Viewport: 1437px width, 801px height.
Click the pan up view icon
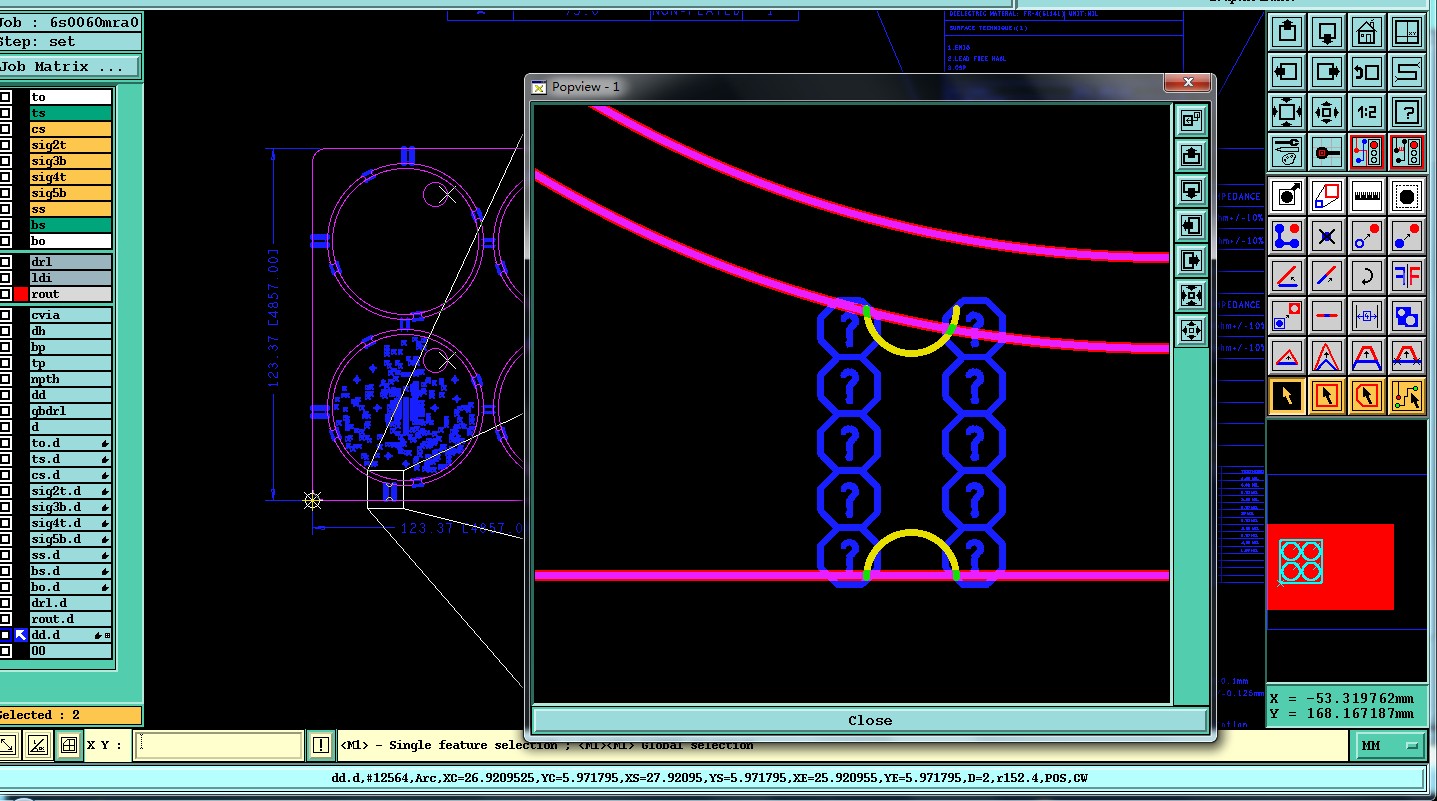pos(1287,32)
